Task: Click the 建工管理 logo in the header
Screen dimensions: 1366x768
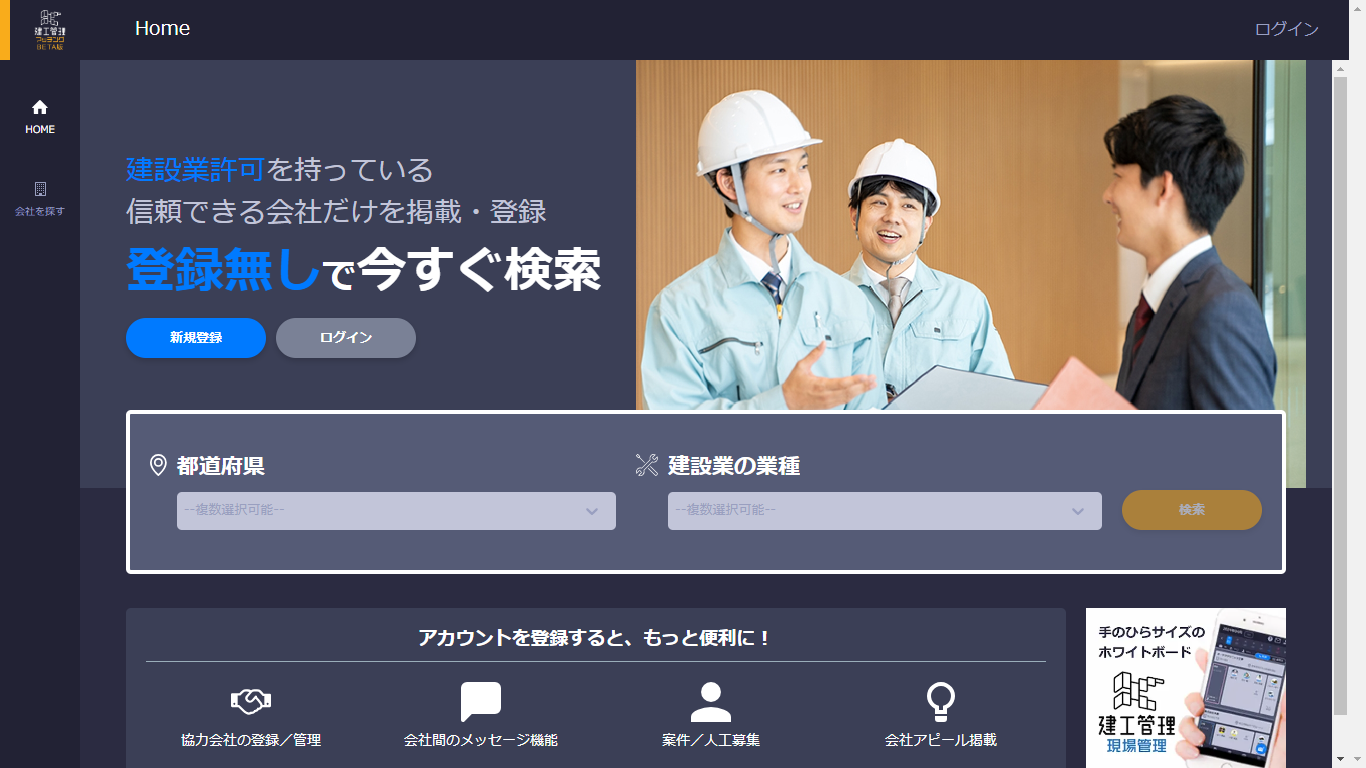Action: (x=49, y=30)
